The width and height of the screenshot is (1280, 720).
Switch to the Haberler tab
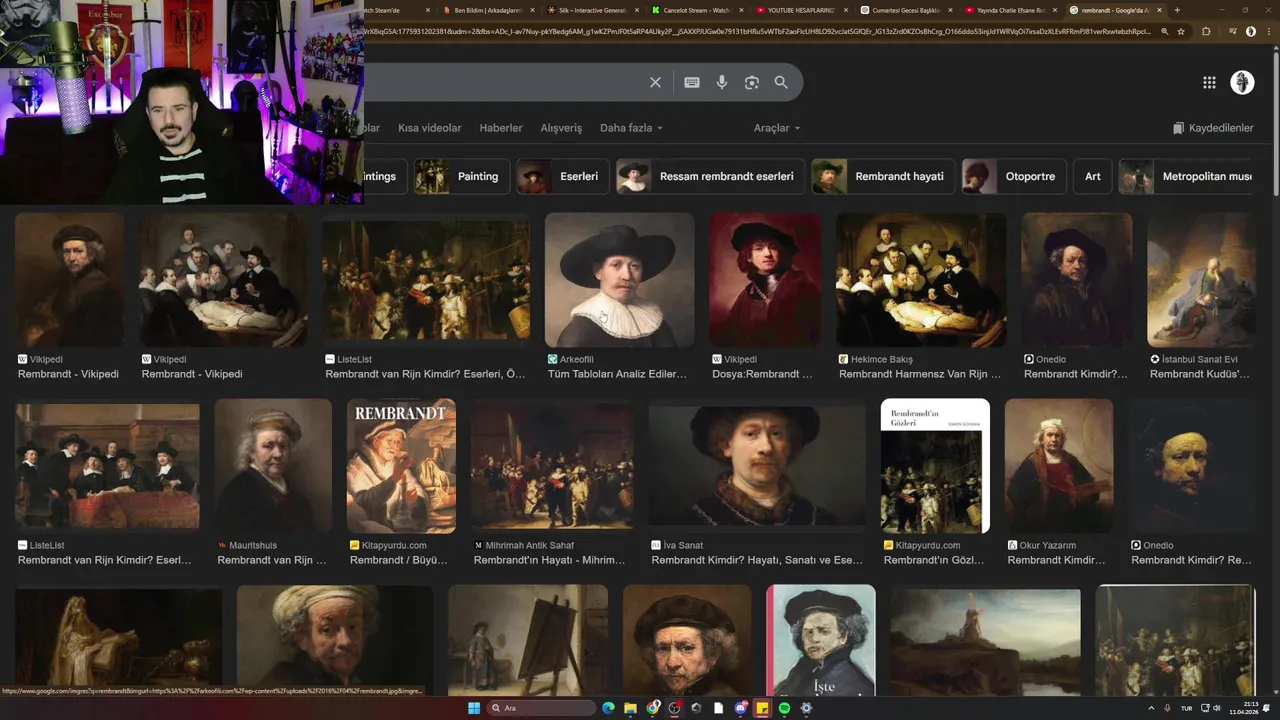point(501,128)
